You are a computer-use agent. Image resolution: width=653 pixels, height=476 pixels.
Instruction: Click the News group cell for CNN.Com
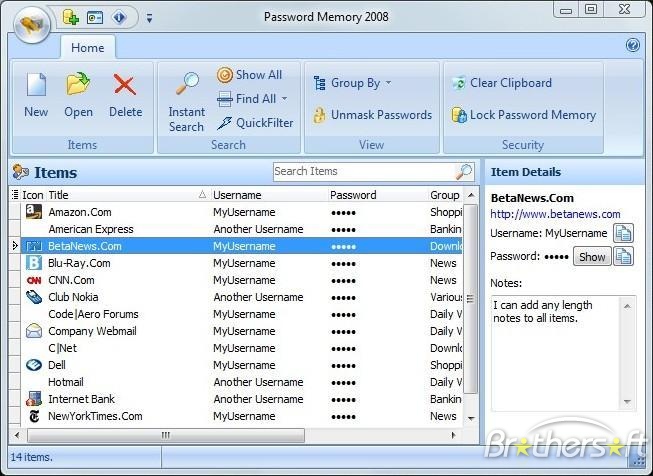(x=443, y=280)
